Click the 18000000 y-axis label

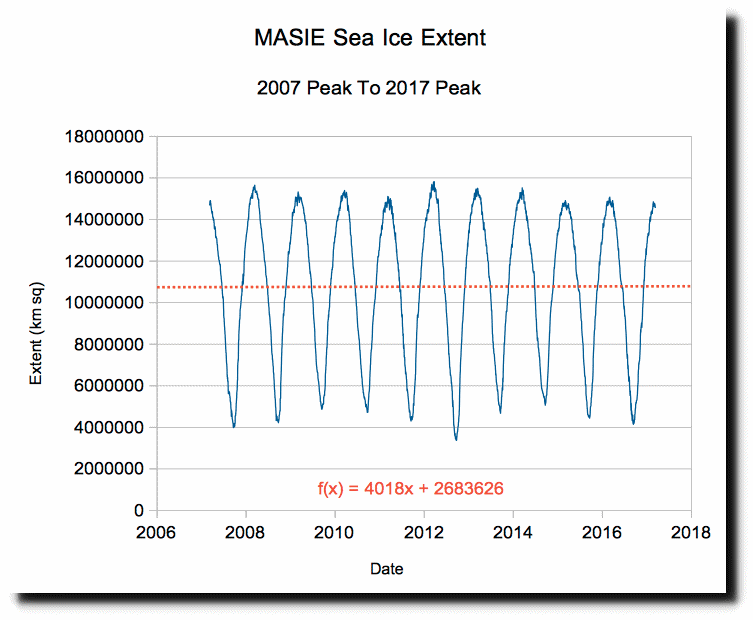click(104, 136)
